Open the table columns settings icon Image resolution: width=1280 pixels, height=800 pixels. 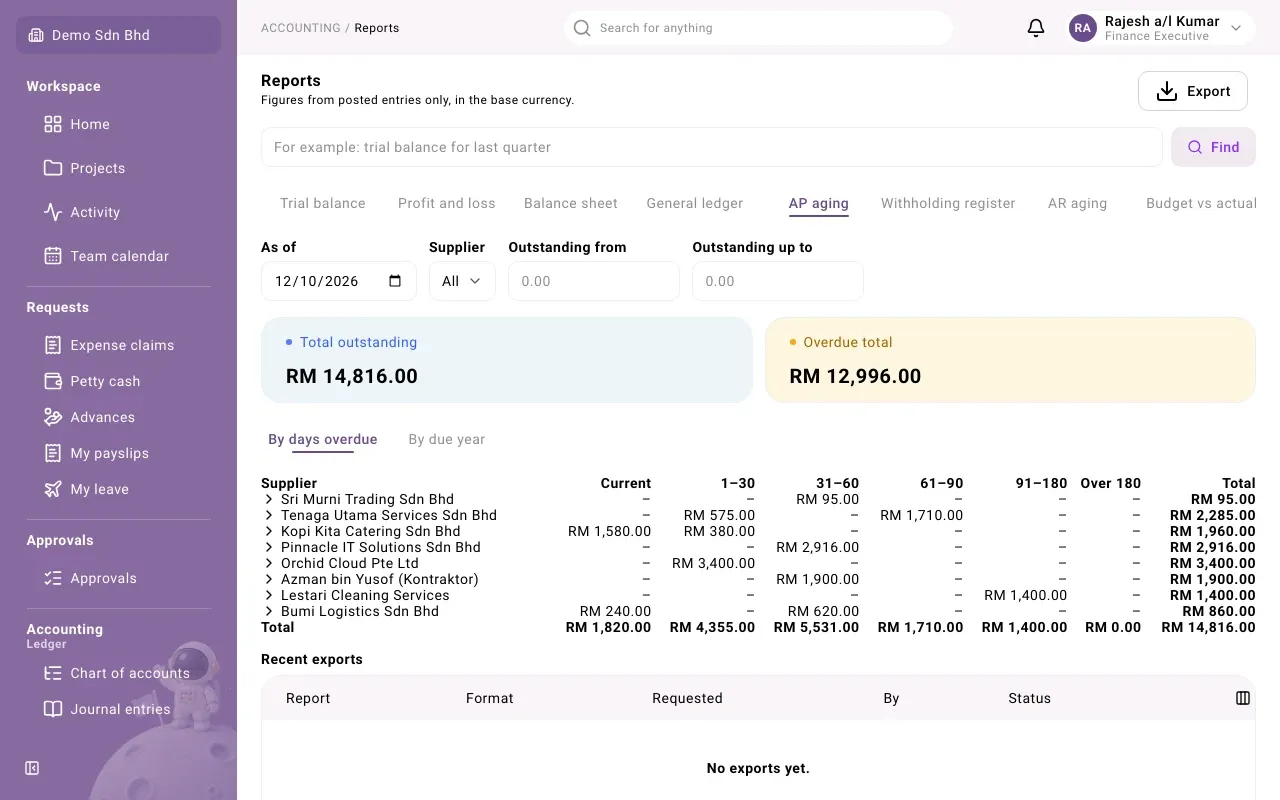[1243, 698]
